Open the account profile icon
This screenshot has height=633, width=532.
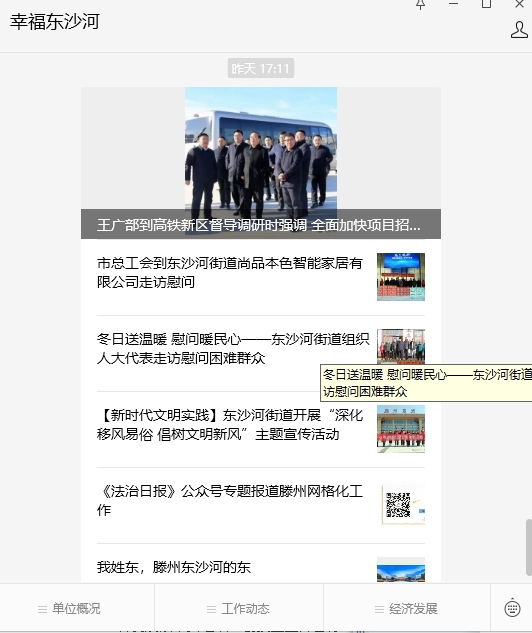[x=519, y=30]
